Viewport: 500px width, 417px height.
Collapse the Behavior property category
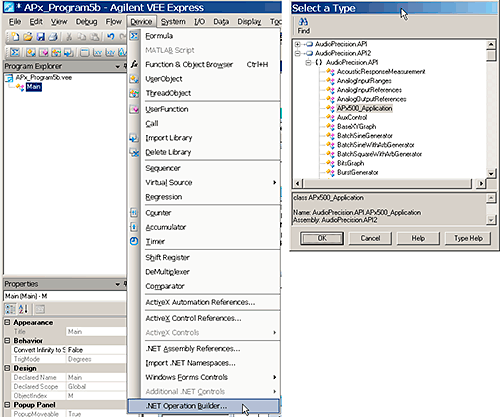tap(7, 341)
